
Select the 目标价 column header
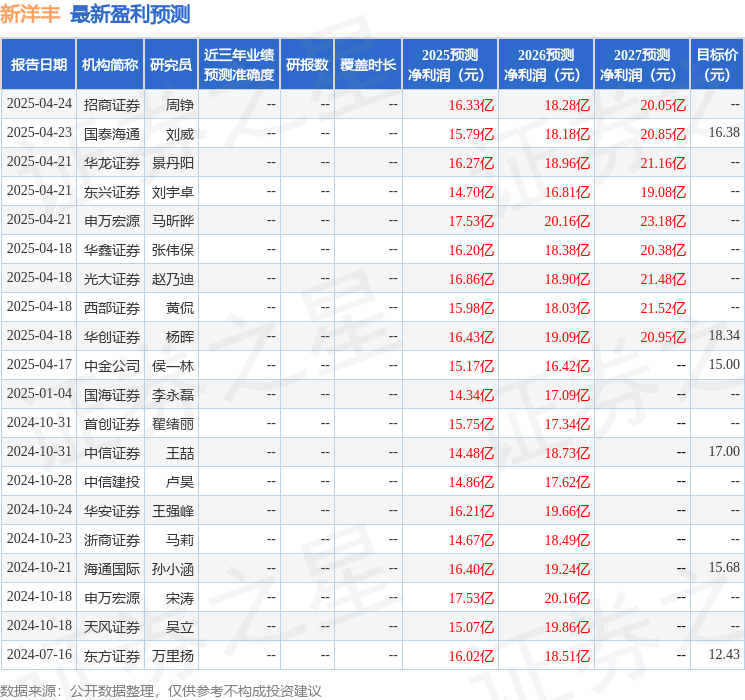[x=717, y=65]
